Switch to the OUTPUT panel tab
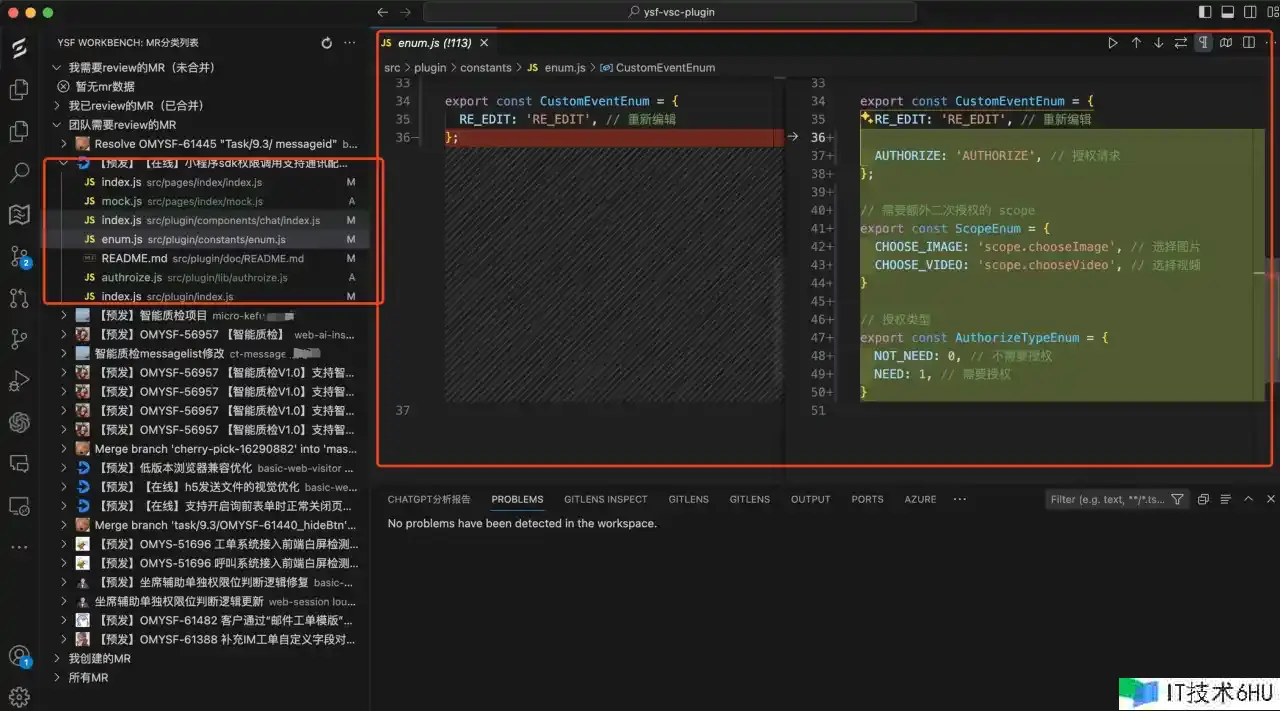 (810, 499)
